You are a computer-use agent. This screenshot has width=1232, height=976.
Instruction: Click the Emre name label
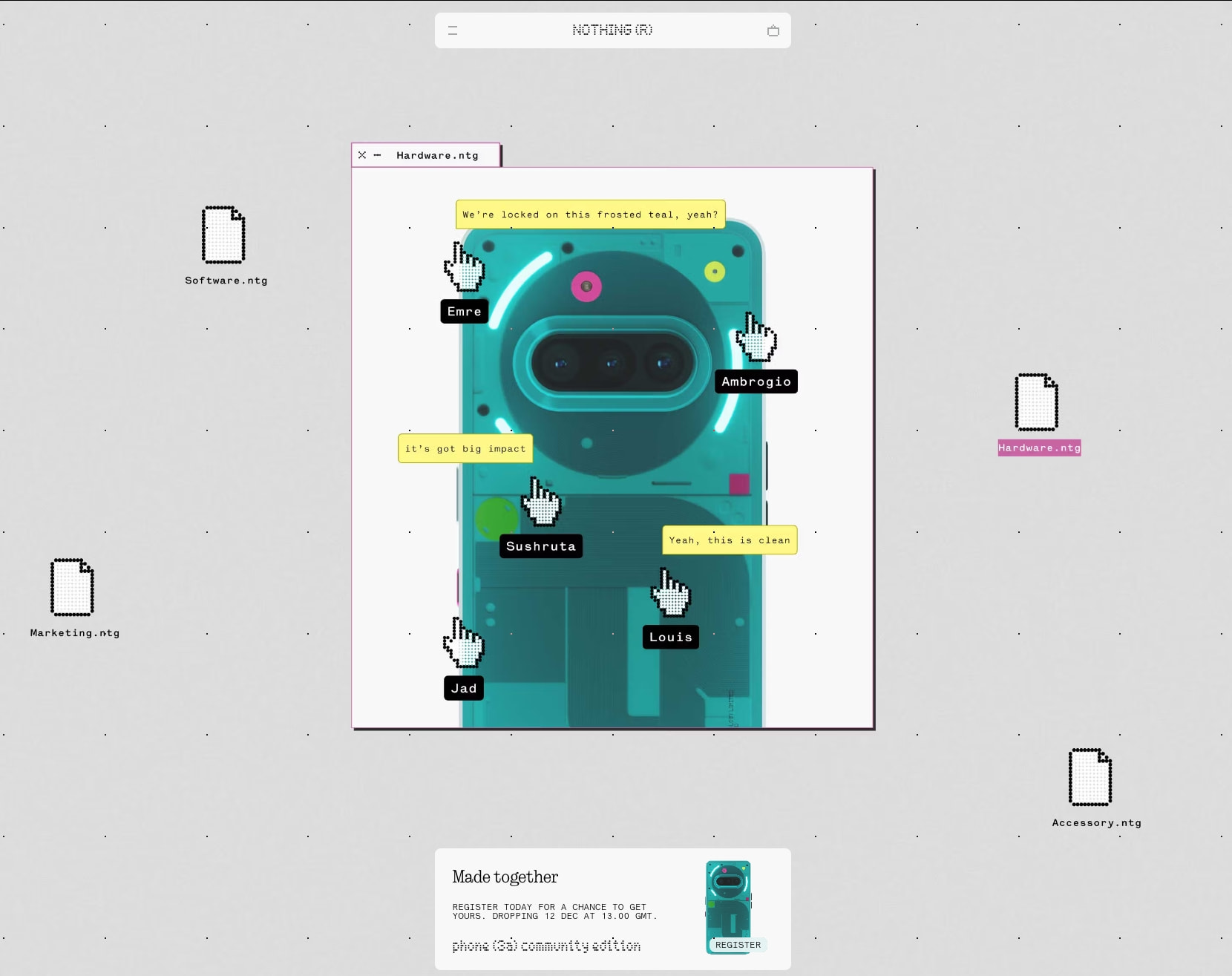pos(465,311)
